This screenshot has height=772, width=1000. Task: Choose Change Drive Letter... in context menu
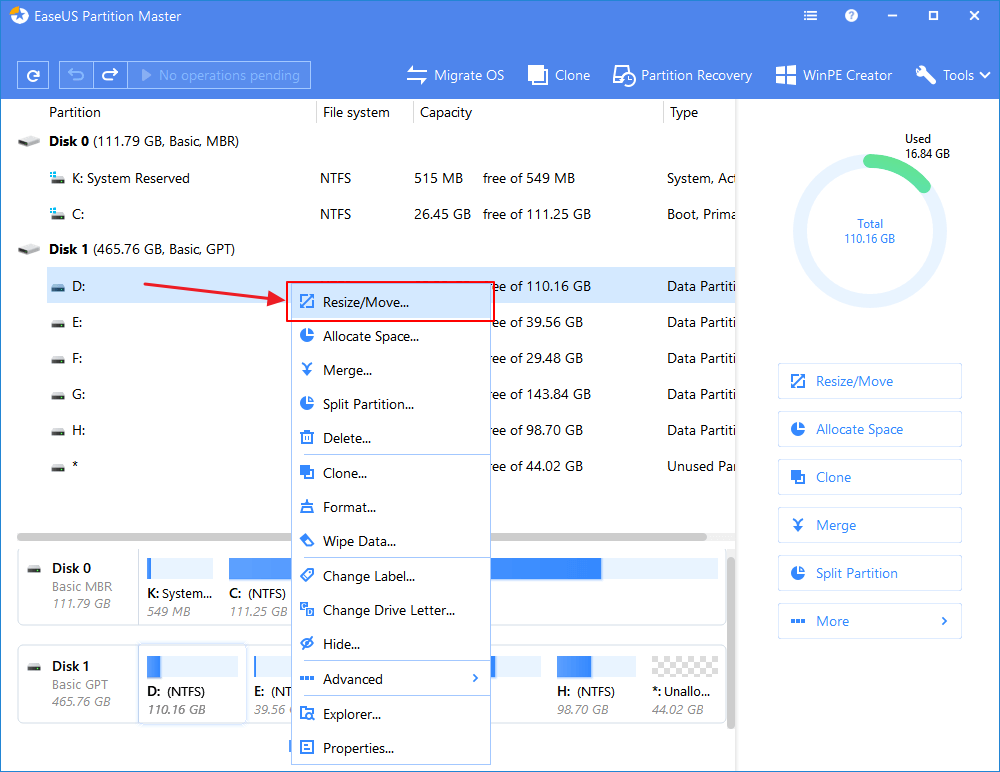(x=390, y=610)
